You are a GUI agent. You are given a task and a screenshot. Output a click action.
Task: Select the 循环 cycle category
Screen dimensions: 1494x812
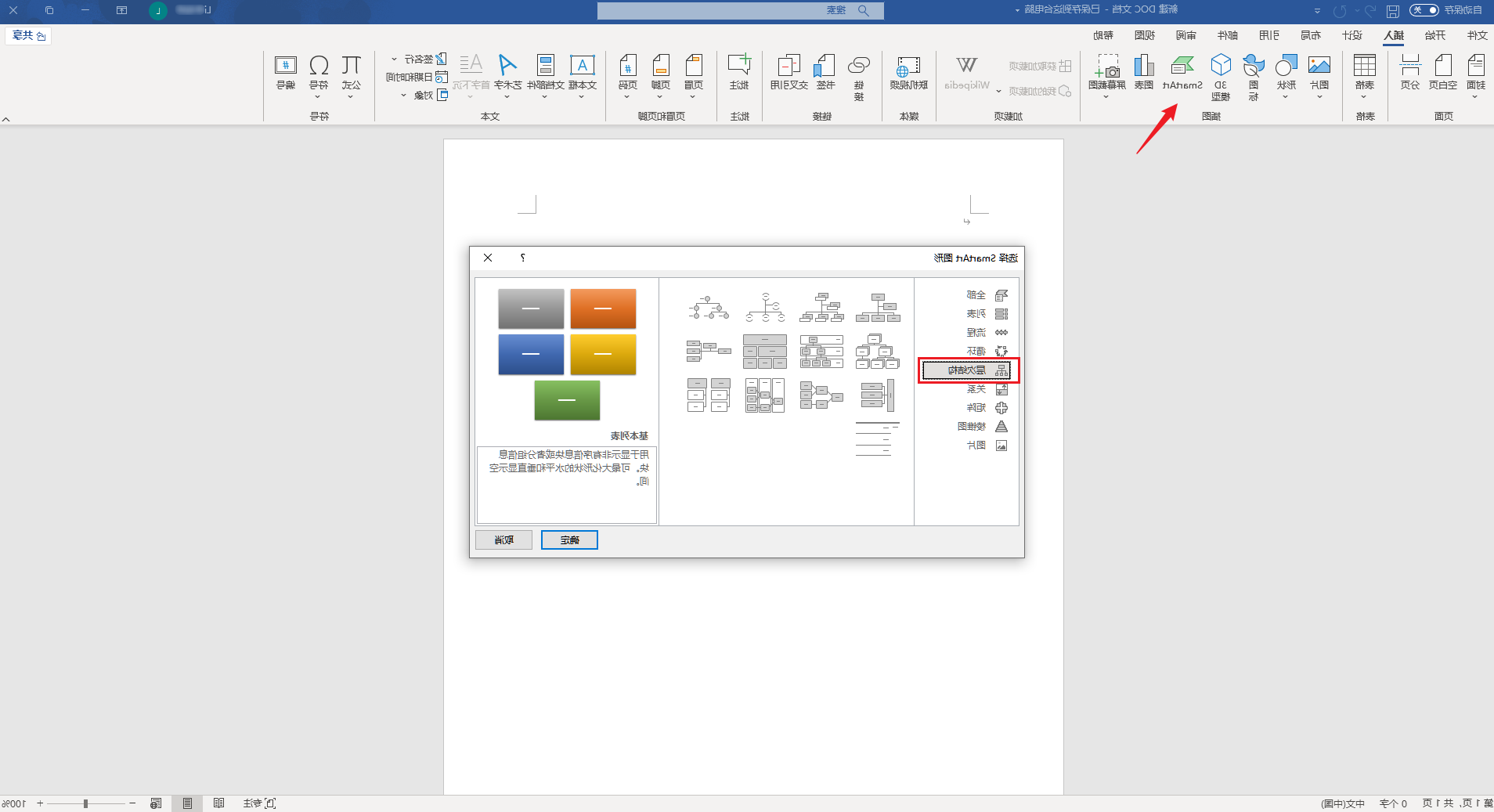[x=987, y=352]
